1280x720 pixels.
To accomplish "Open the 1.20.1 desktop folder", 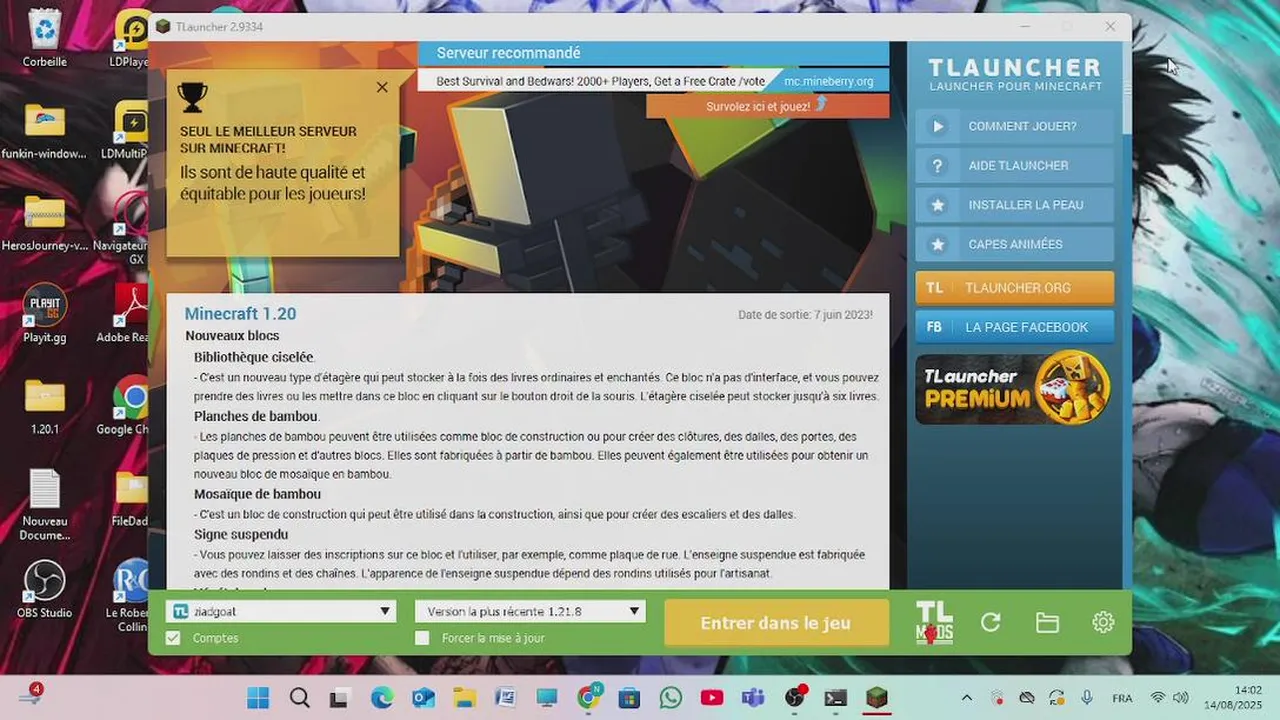I will click(x=45, y=406).
